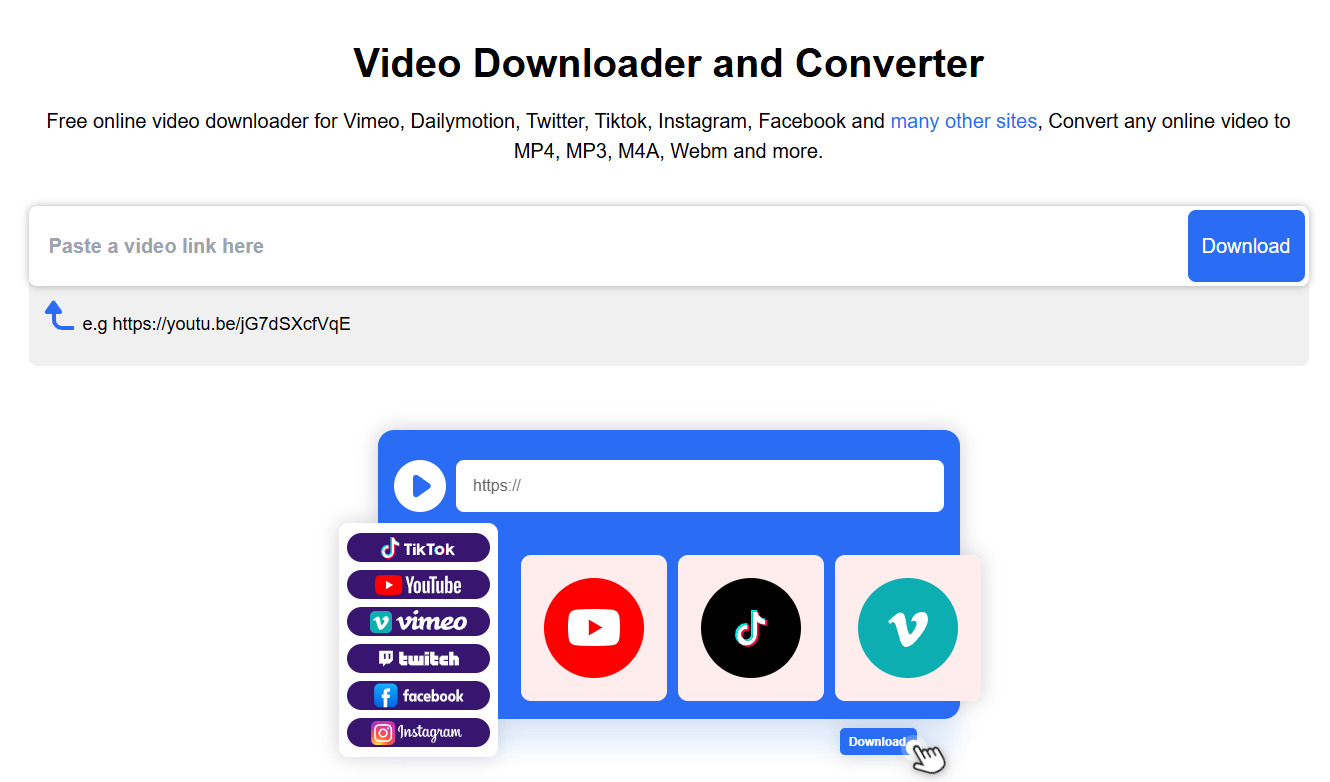Click the 'MP4, MP3, M4A, Webm and more.' text

[x=669, y=152]
